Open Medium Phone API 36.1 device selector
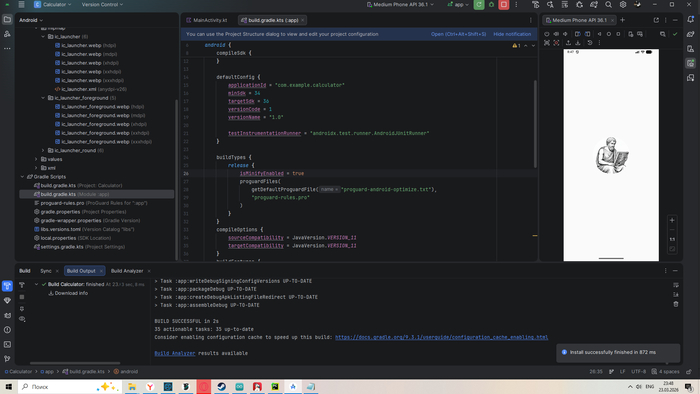This screenshot has height=394, width=700. (x=400, y=4)
